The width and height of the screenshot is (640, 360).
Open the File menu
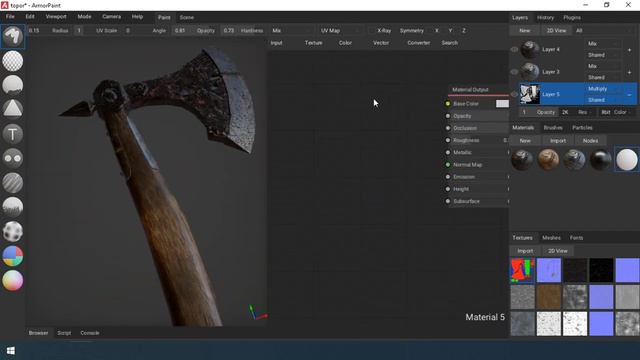pyautogui.click(x=10, y=17)
